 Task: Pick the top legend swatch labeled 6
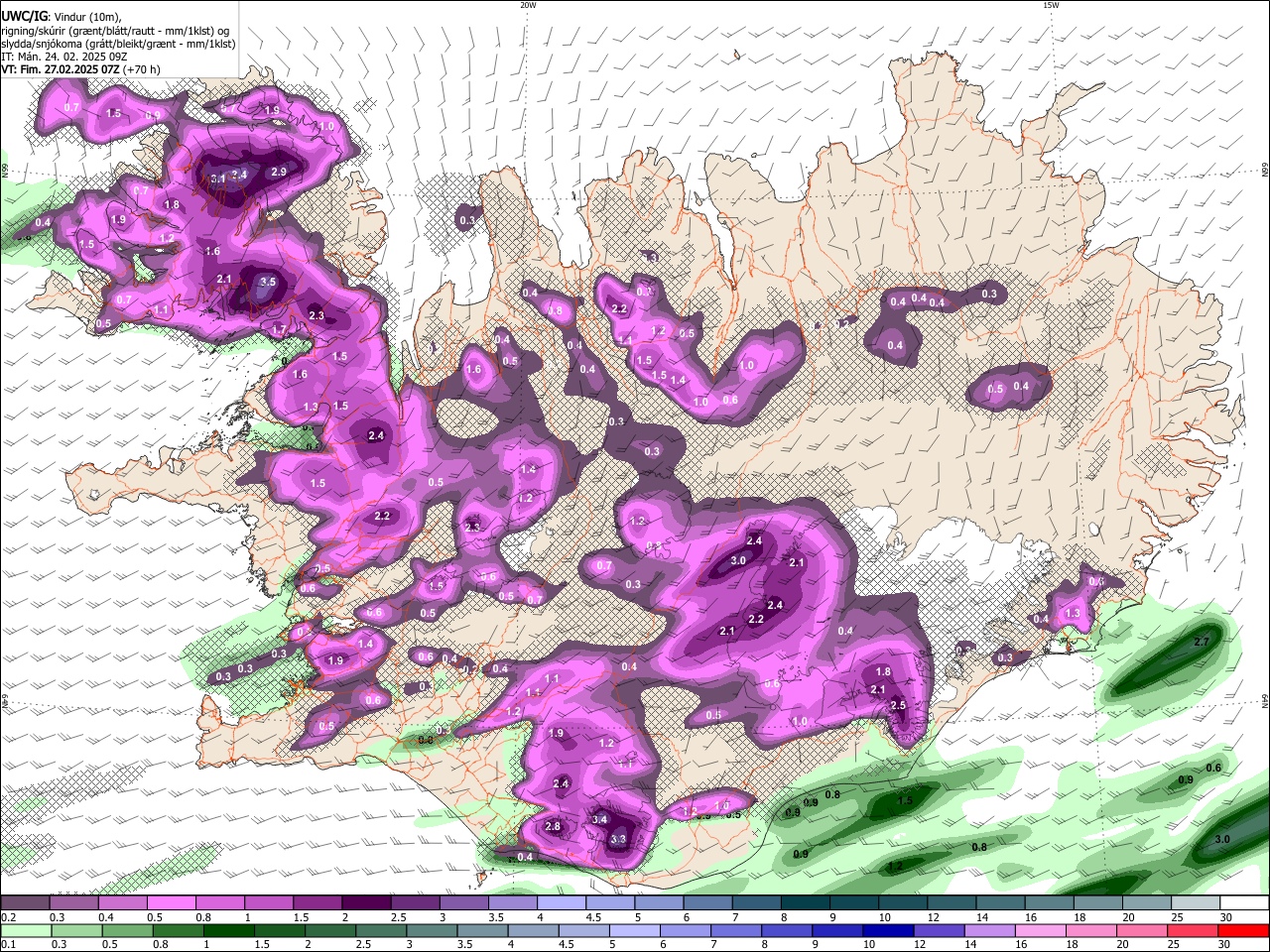(x=707, y=903)
